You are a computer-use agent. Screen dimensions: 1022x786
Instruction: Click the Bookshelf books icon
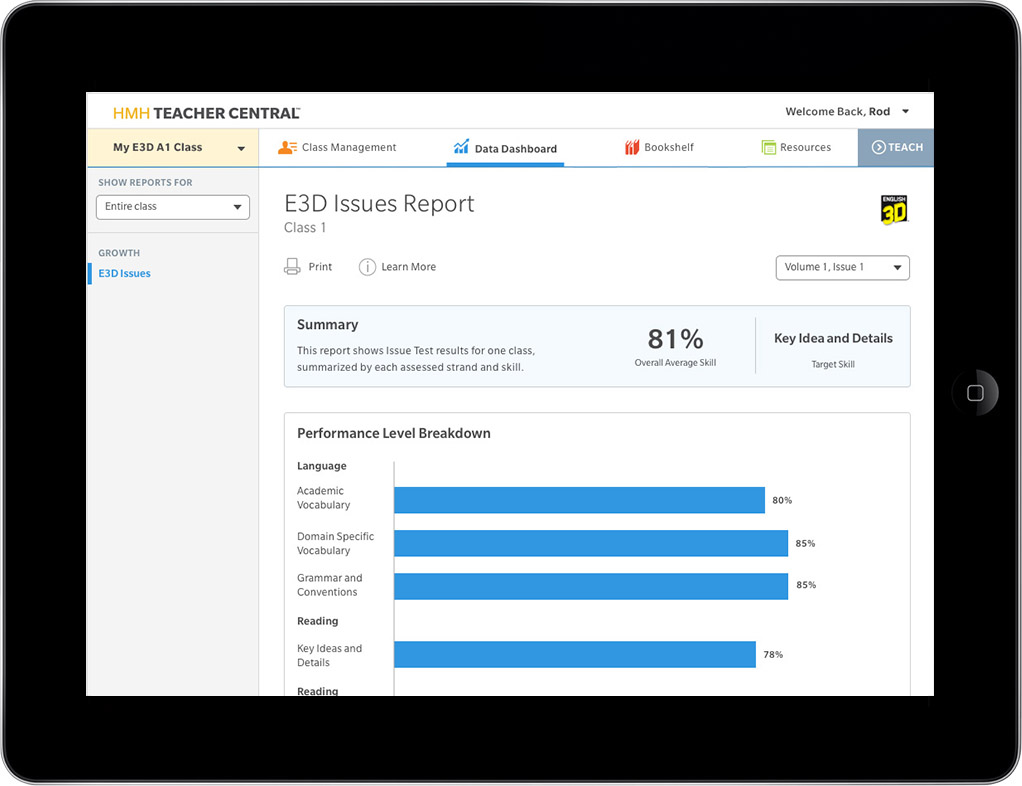[632, 147]
